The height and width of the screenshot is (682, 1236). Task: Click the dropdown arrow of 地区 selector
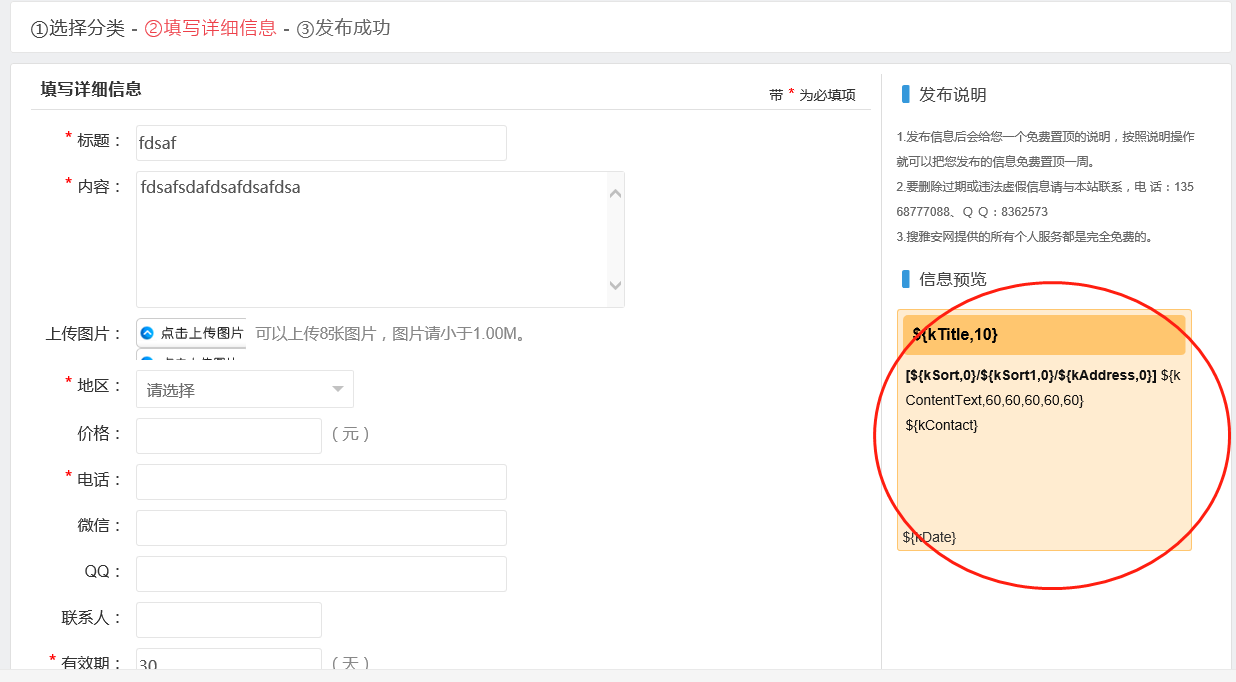click(x=338, y=389)
